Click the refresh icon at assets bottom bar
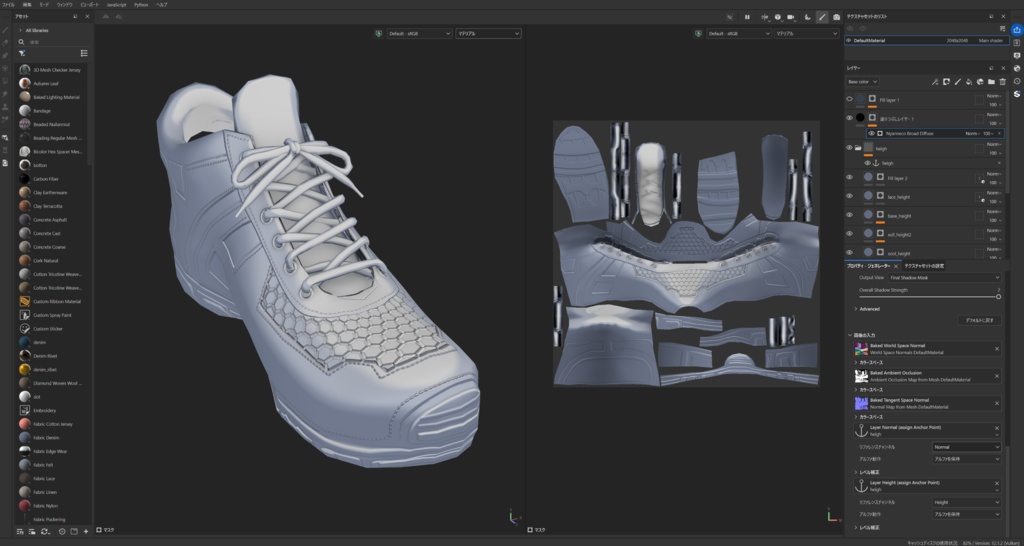Screen dimensions: 1024x546 click(x=44, y=532)
